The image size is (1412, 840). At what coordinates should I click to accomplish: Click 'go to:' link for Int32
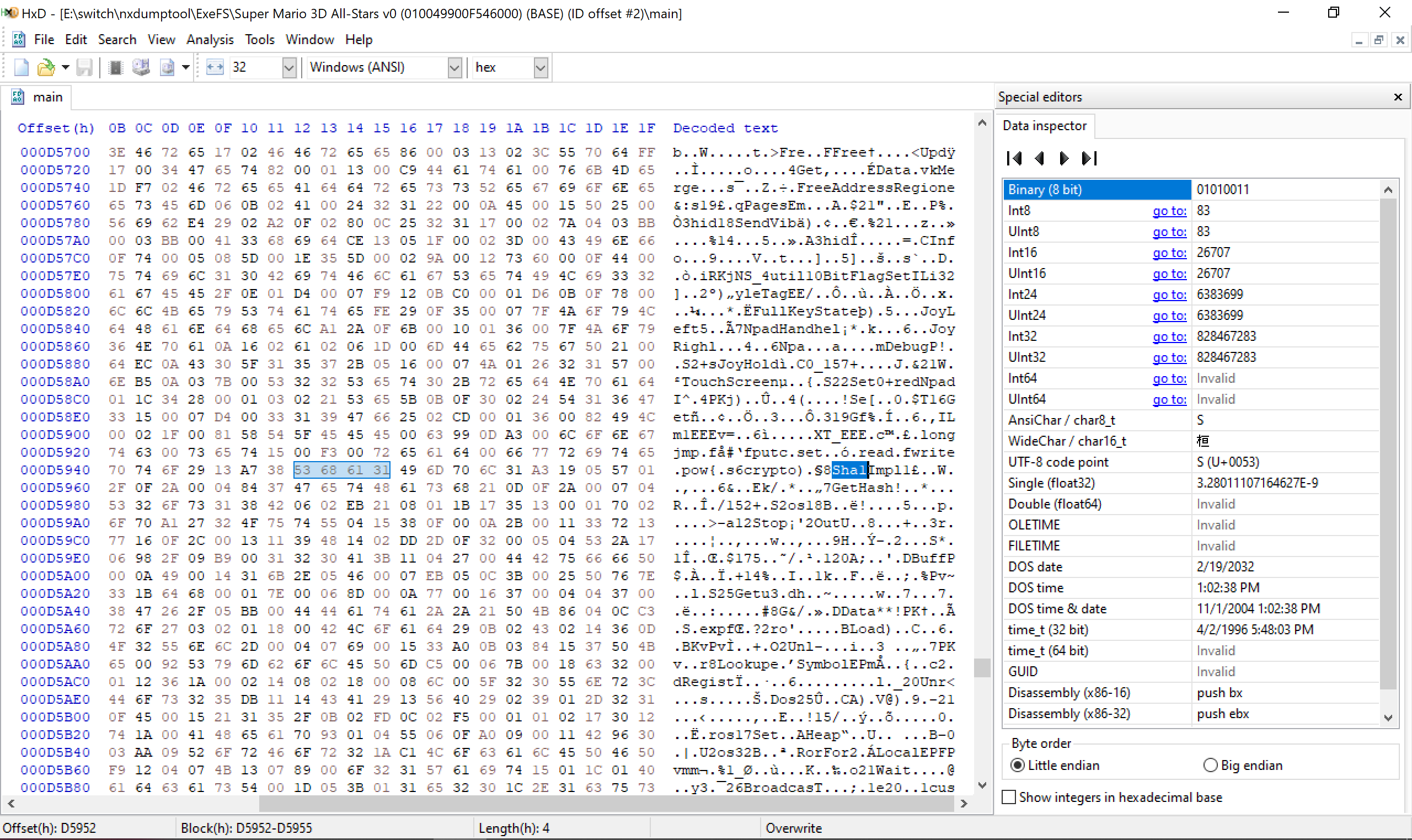[x=1169, y=336]
